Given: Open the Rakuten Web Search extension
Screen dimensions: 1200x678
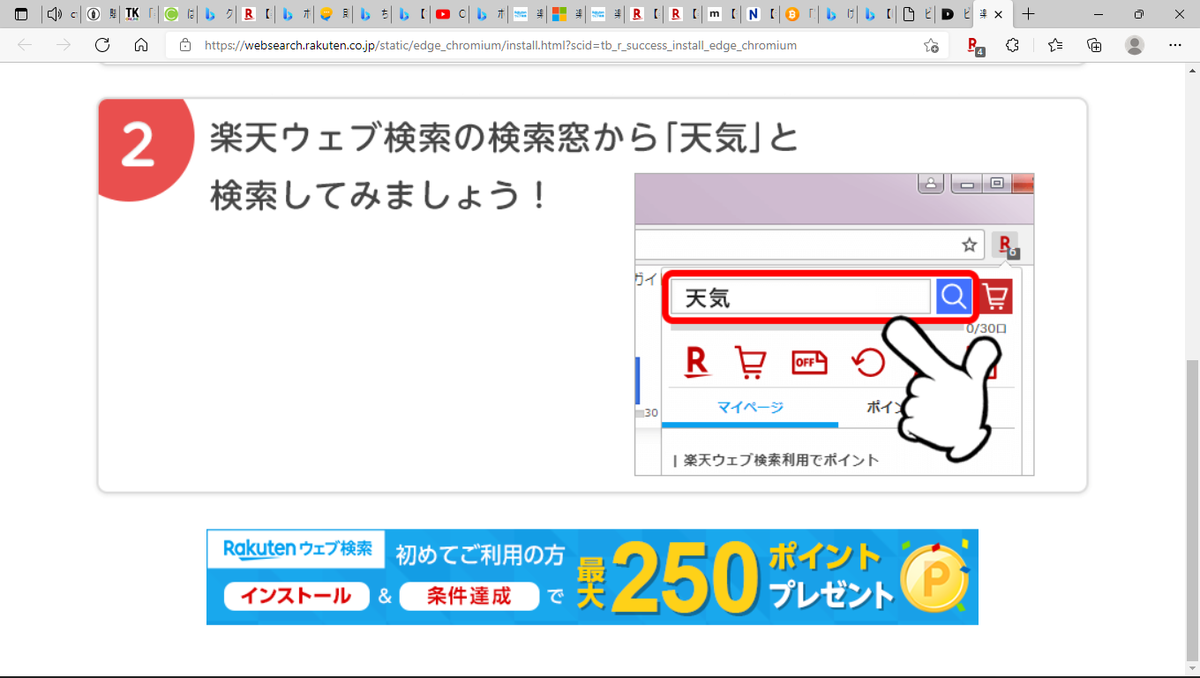Looking at the screenshot, I should click(975, 45).
